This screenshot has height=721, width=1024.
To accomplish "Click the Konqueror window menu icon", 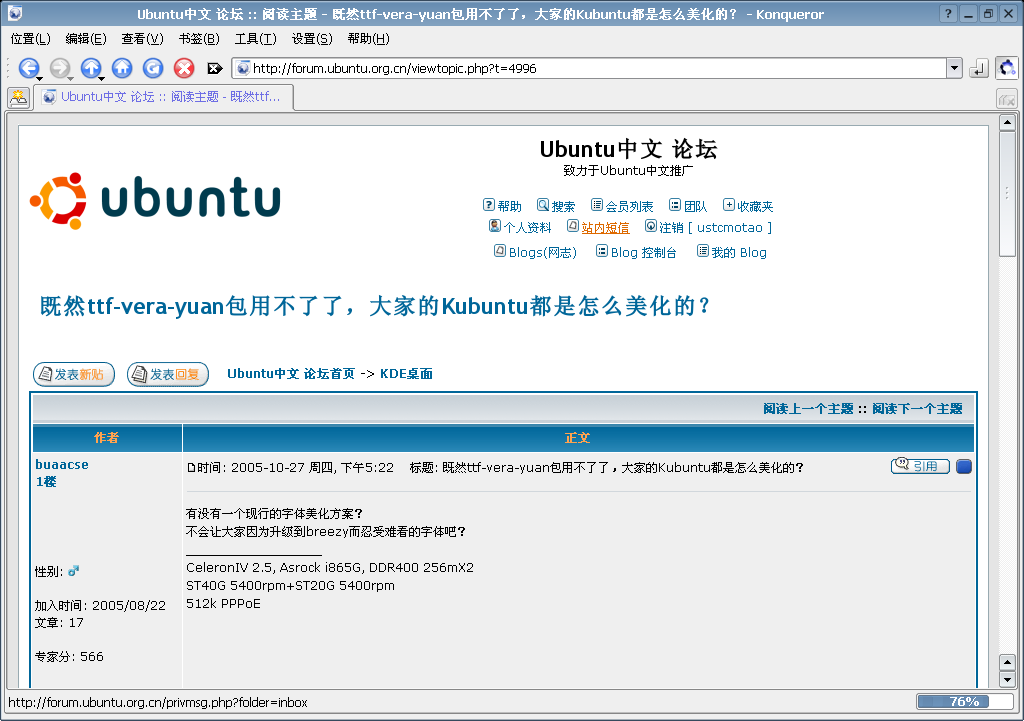I will [x=15, y=13].
